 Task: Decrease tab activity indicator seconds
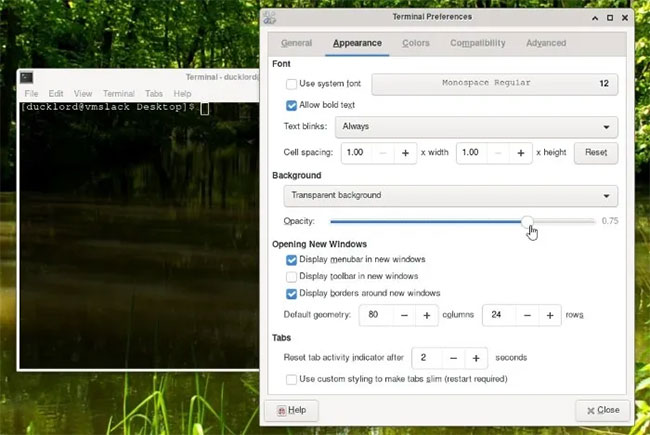pyautogui.click(x=454, y=358)
